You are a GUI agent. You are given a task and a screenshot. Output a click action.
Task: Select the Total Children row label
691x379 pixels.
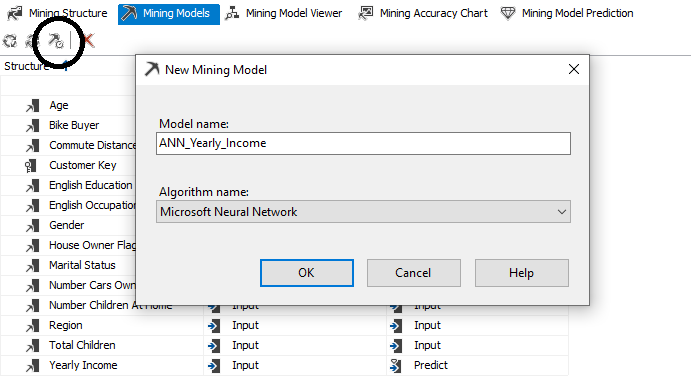pos(82,345)
